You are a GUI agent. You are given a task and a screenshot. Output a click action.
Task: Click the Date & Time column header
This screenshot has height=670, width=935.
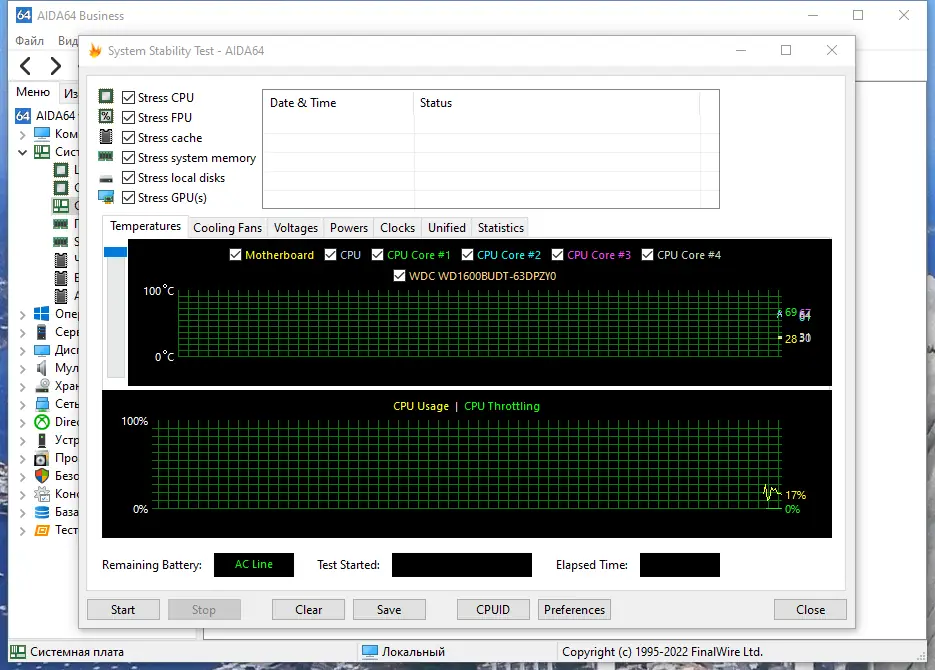tap(338, 103)
